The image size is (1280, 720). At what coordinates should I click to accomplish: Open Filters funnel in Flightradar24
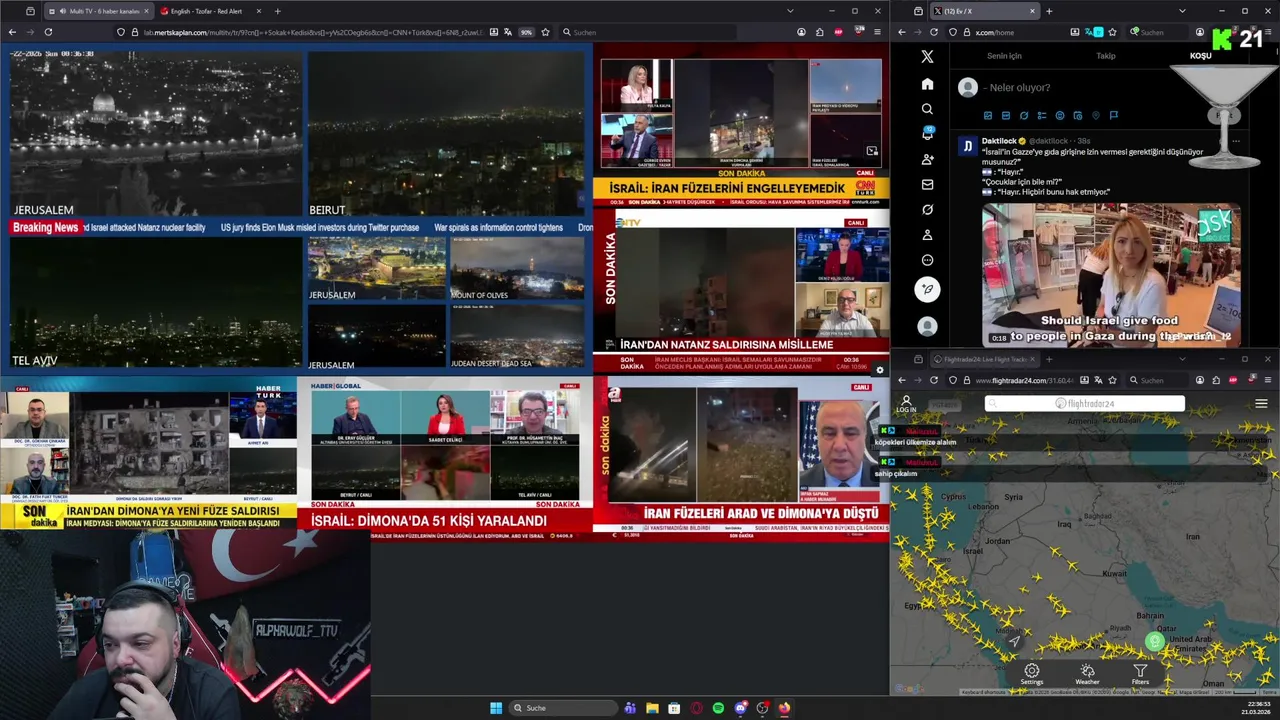point(1140,674)
